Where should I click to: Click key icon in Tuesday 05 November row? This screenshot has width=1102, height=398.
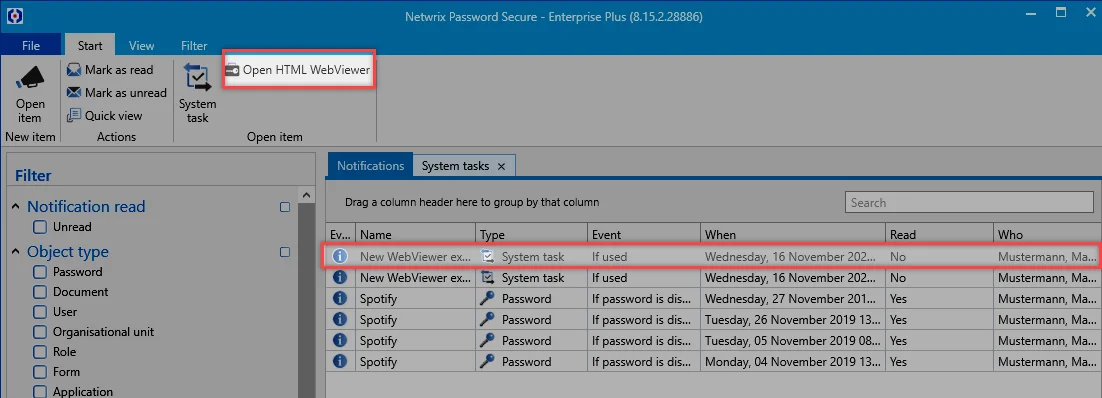[488, 341]
